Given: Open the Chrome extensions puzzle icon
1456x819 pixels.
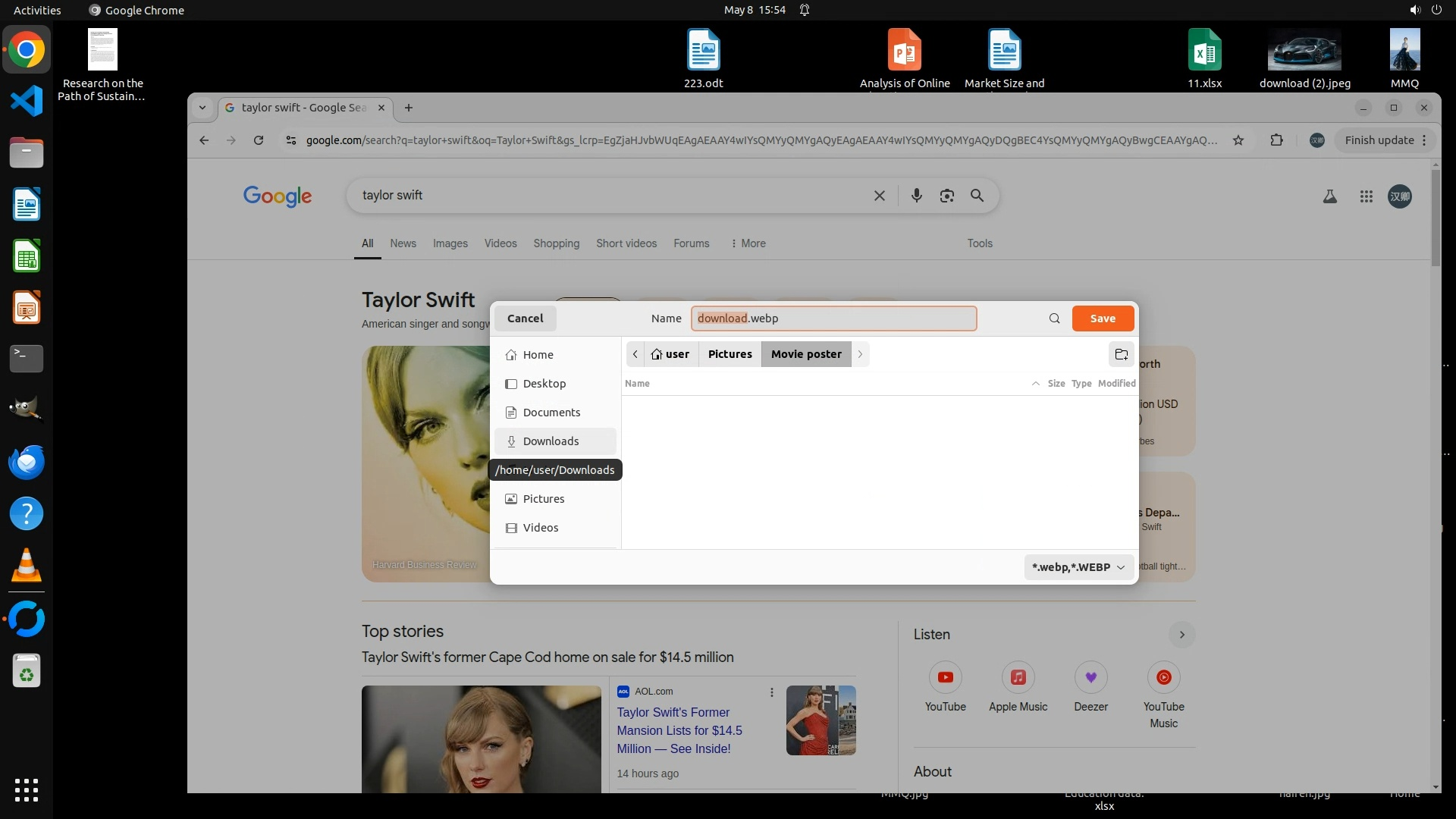Looking at the screenshot, I should (x=1276, y=140).
